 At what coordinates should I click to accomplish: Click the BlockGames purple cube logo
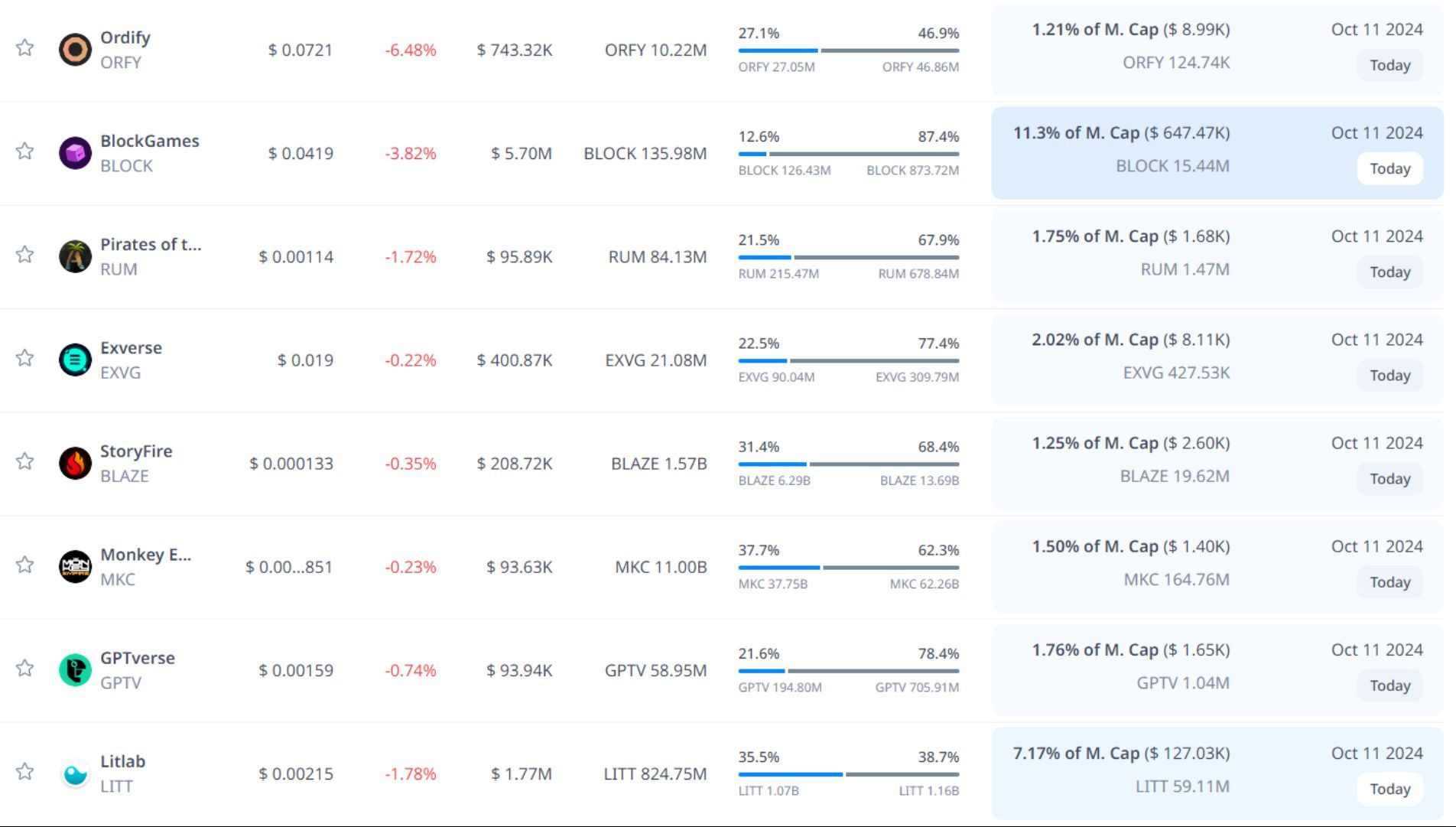click(75, 153)
